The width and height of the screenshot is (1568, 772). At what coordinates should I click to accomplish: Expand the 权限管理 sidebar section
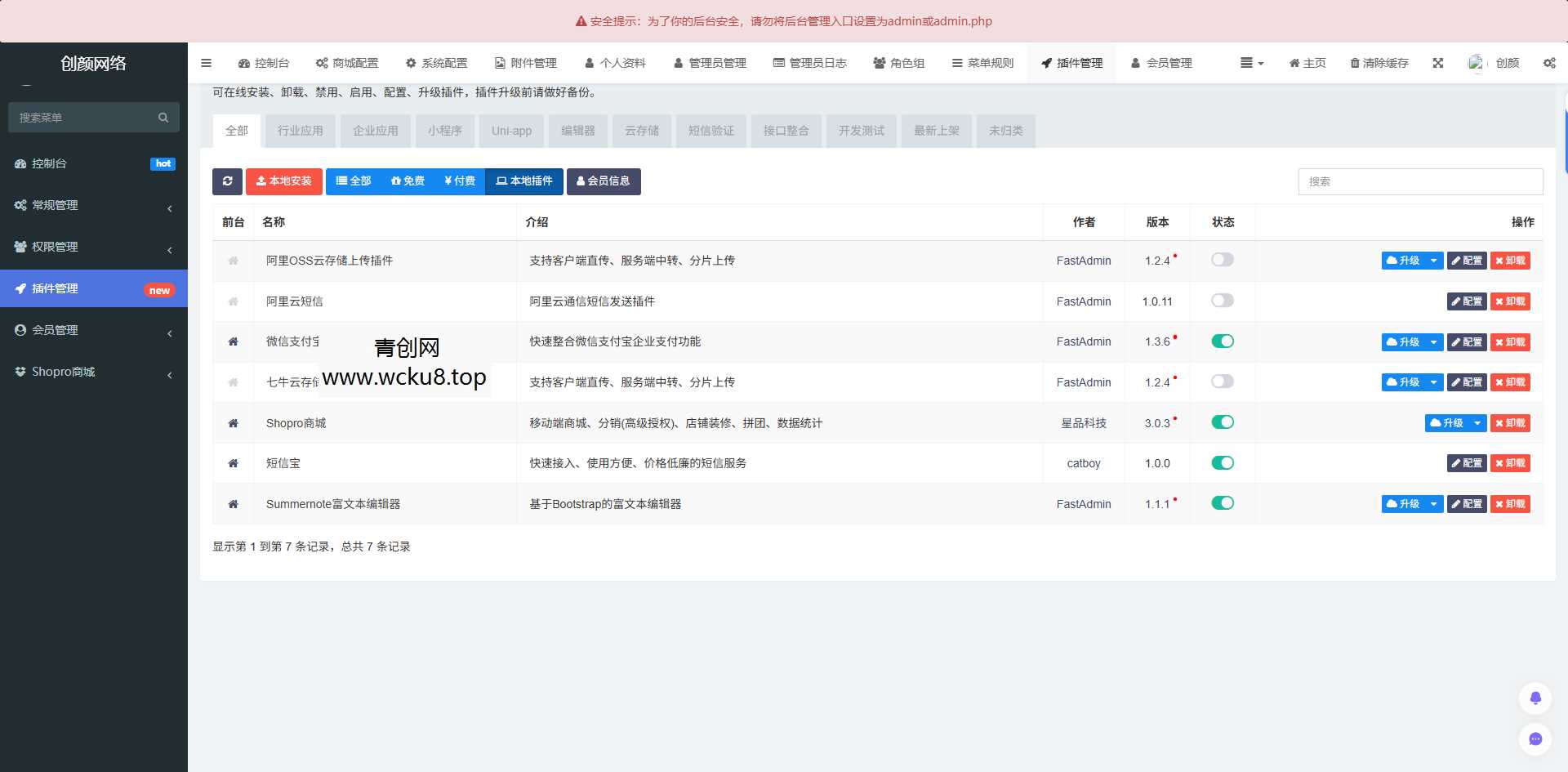click(x=93, y=247)
